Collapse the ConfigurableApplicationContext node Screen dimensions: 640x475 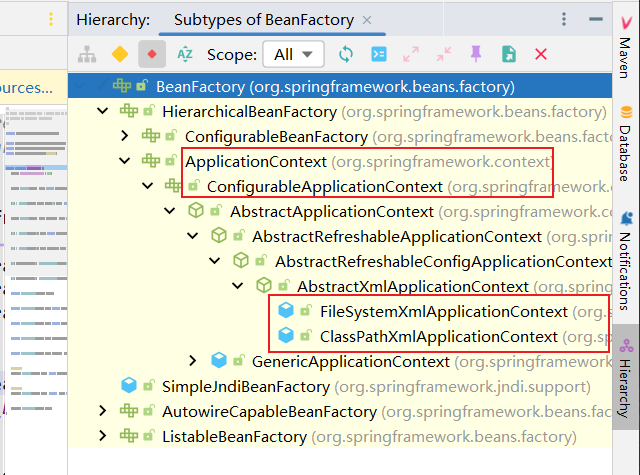[147, 186]
